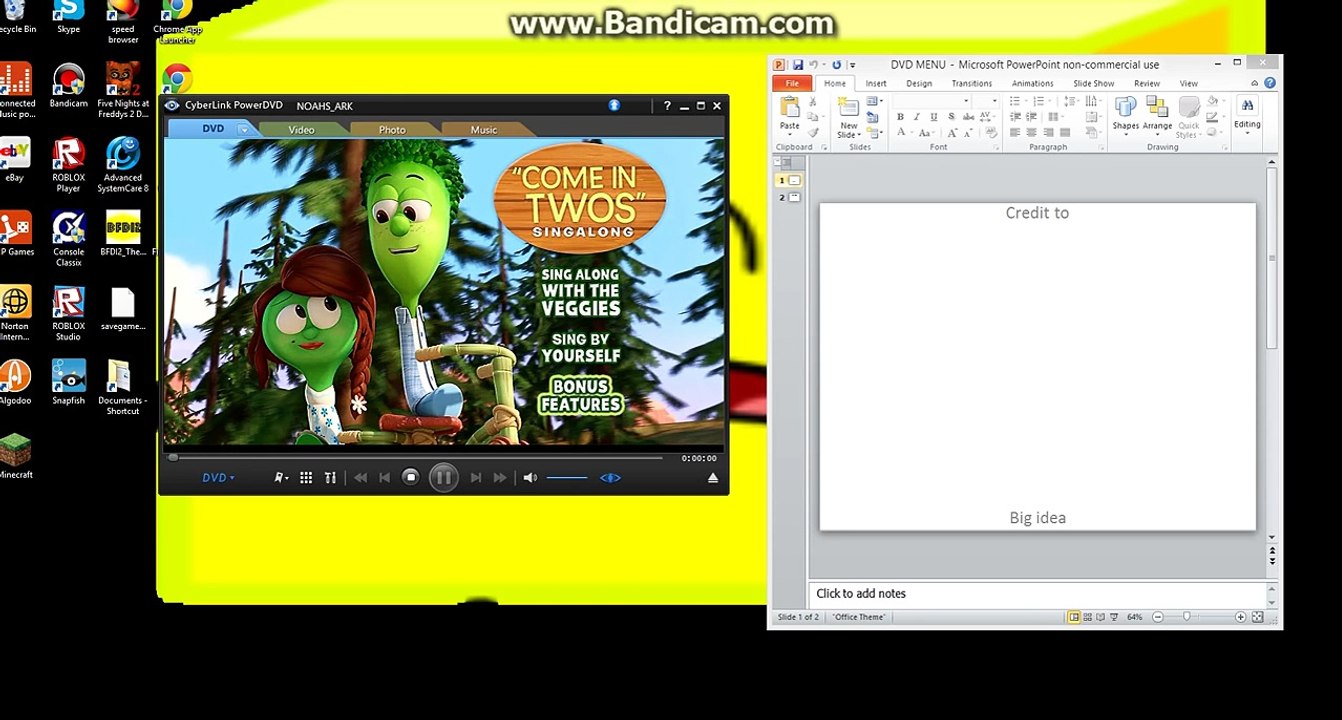Image resolution: width=1342 pixels, height=720 pixels.
Task: Open the DVD menu dropdown at bottom
Action: tap(218, 478)
